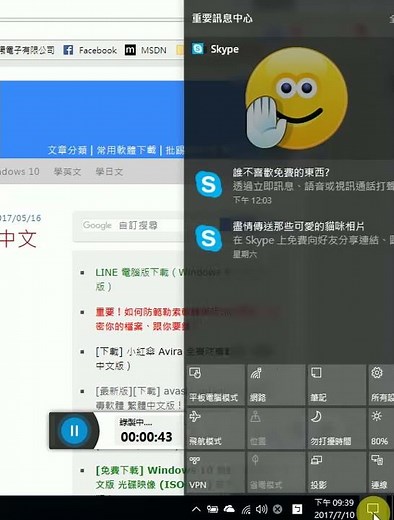Image resolution: width=394 pixels, height=520 pixels.
Task: Open the 筆記 note quick action tile
Action: [x=337, y=385]
